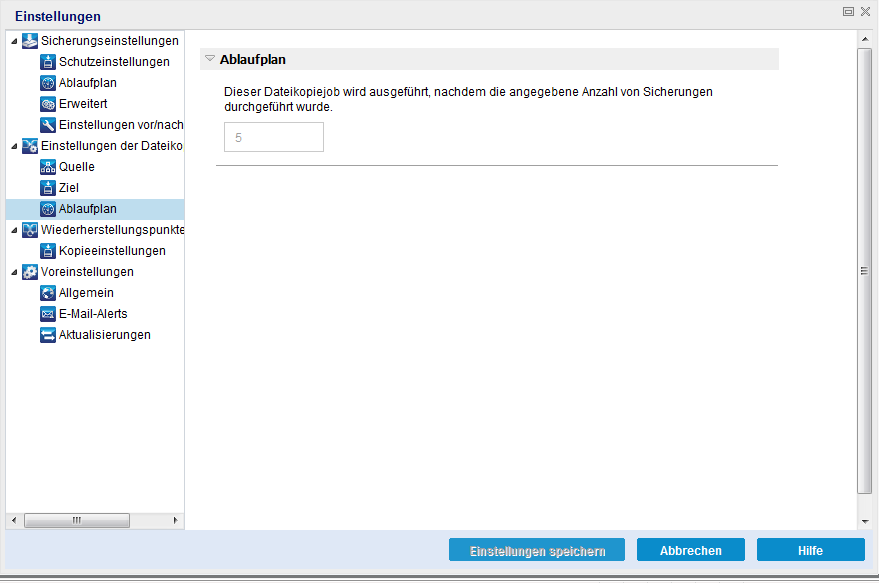879x583 pixels.
Task: Click the Allgemein globe icon
Action: (x=48, y=293)
